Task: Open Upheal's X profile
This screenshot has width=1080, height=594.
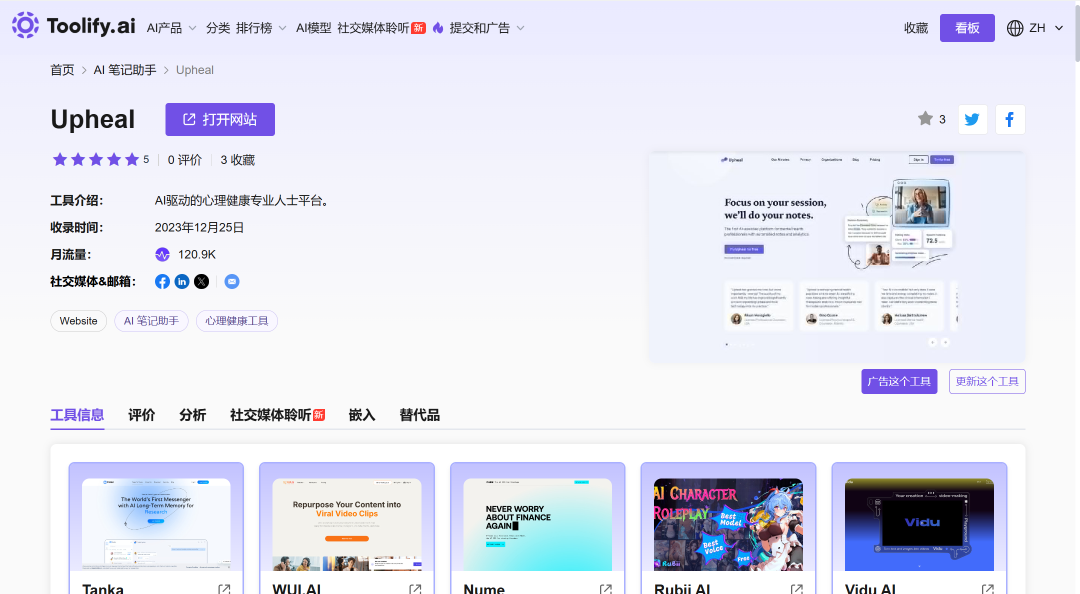Action: click(201, 281)
